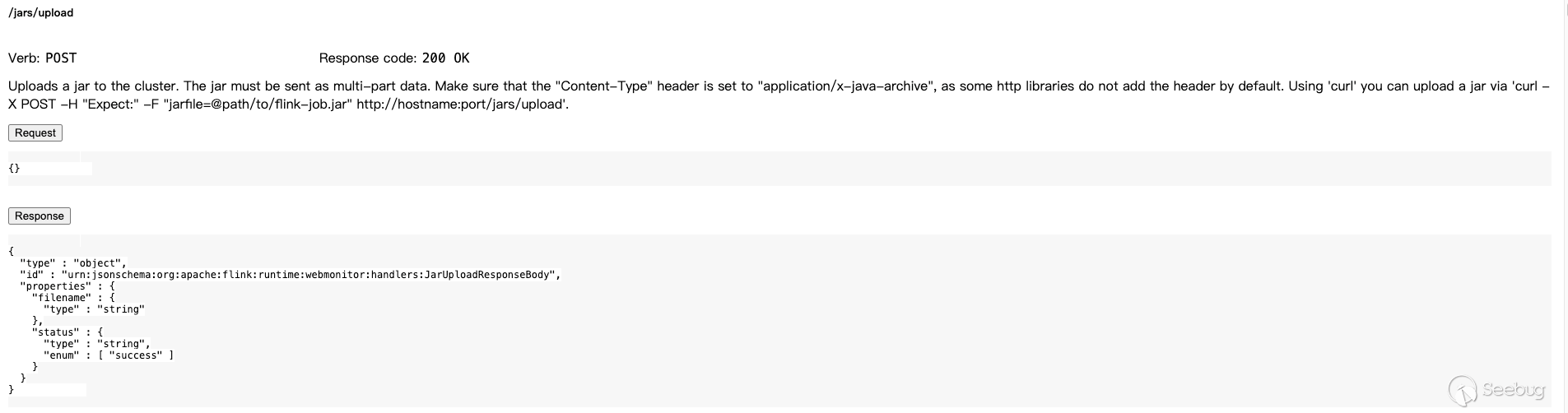Click the Seebug logo icon
This screenshot has width=1568, height=413.
1463,390
